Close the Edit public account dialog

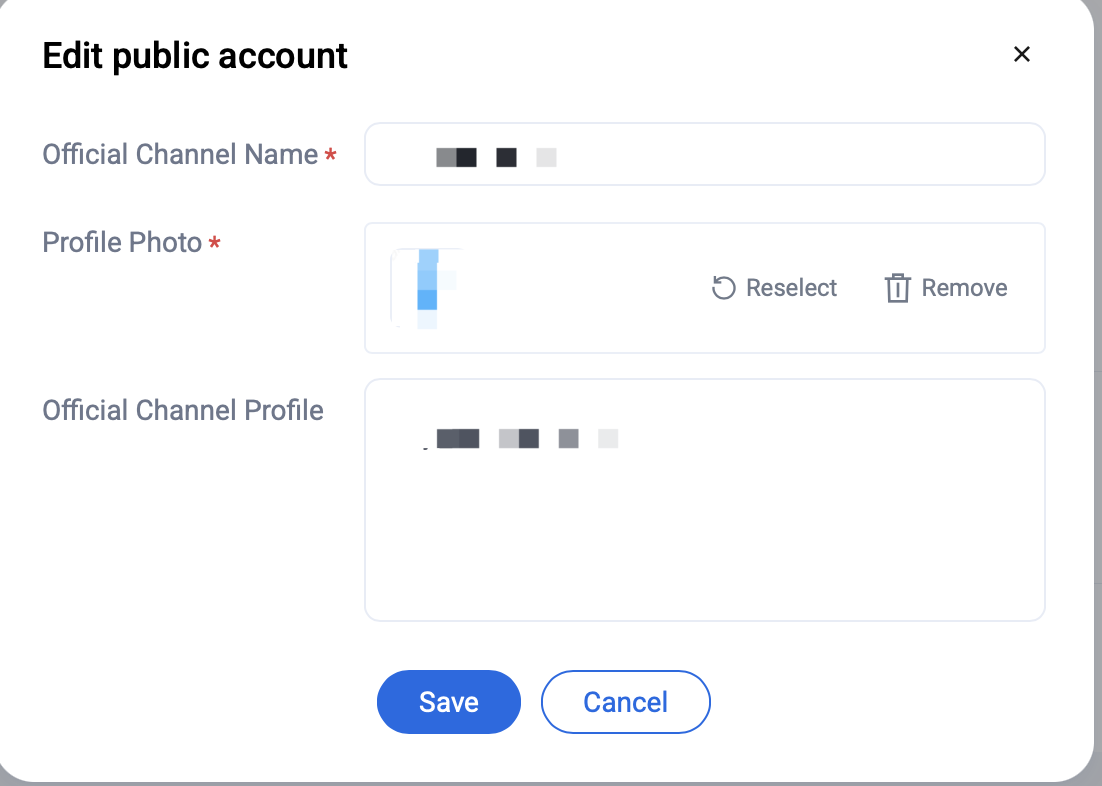coord(1021,54)
